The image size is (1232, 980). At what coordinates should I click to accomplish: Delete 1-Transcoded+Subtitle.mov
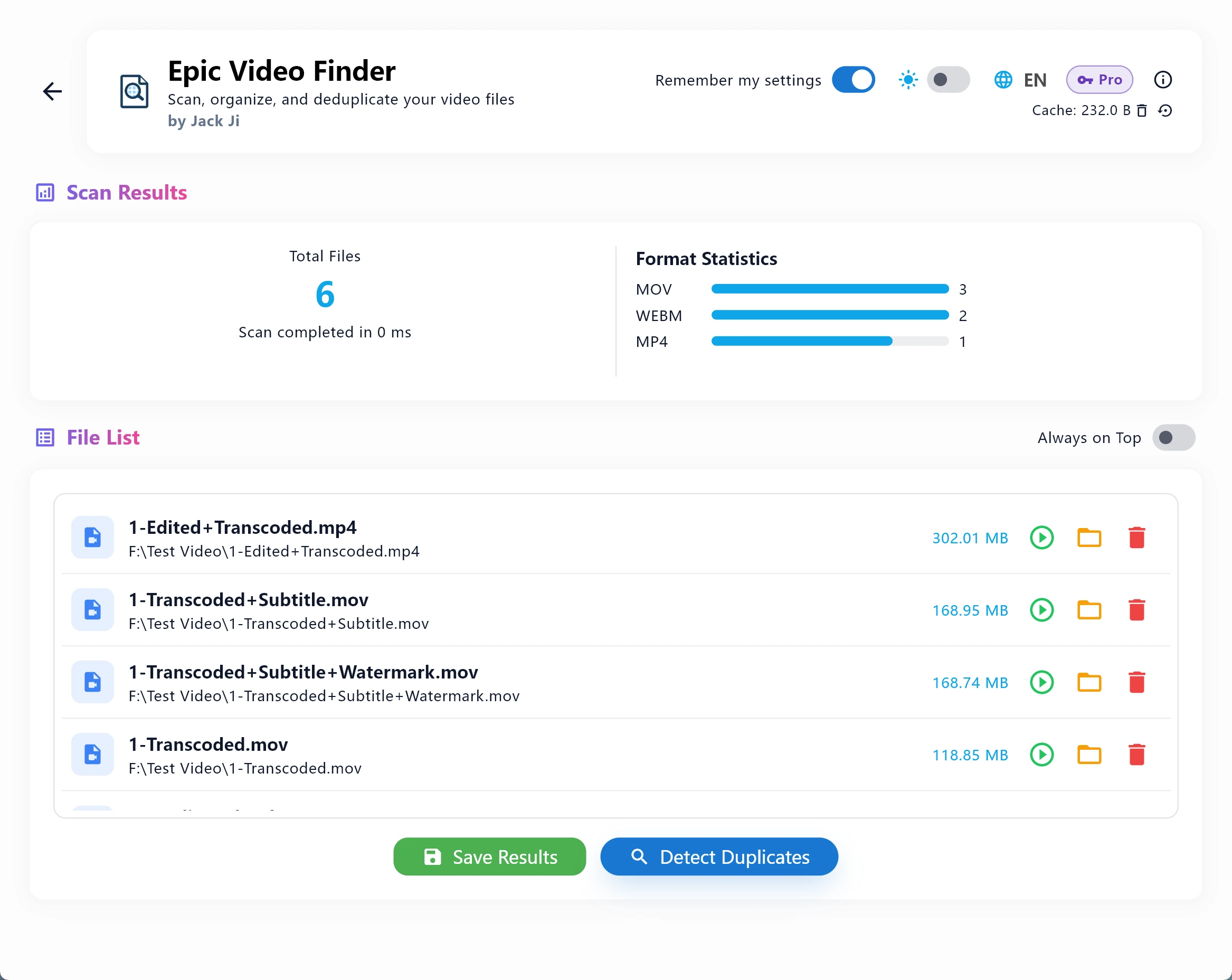(1136, 610)
